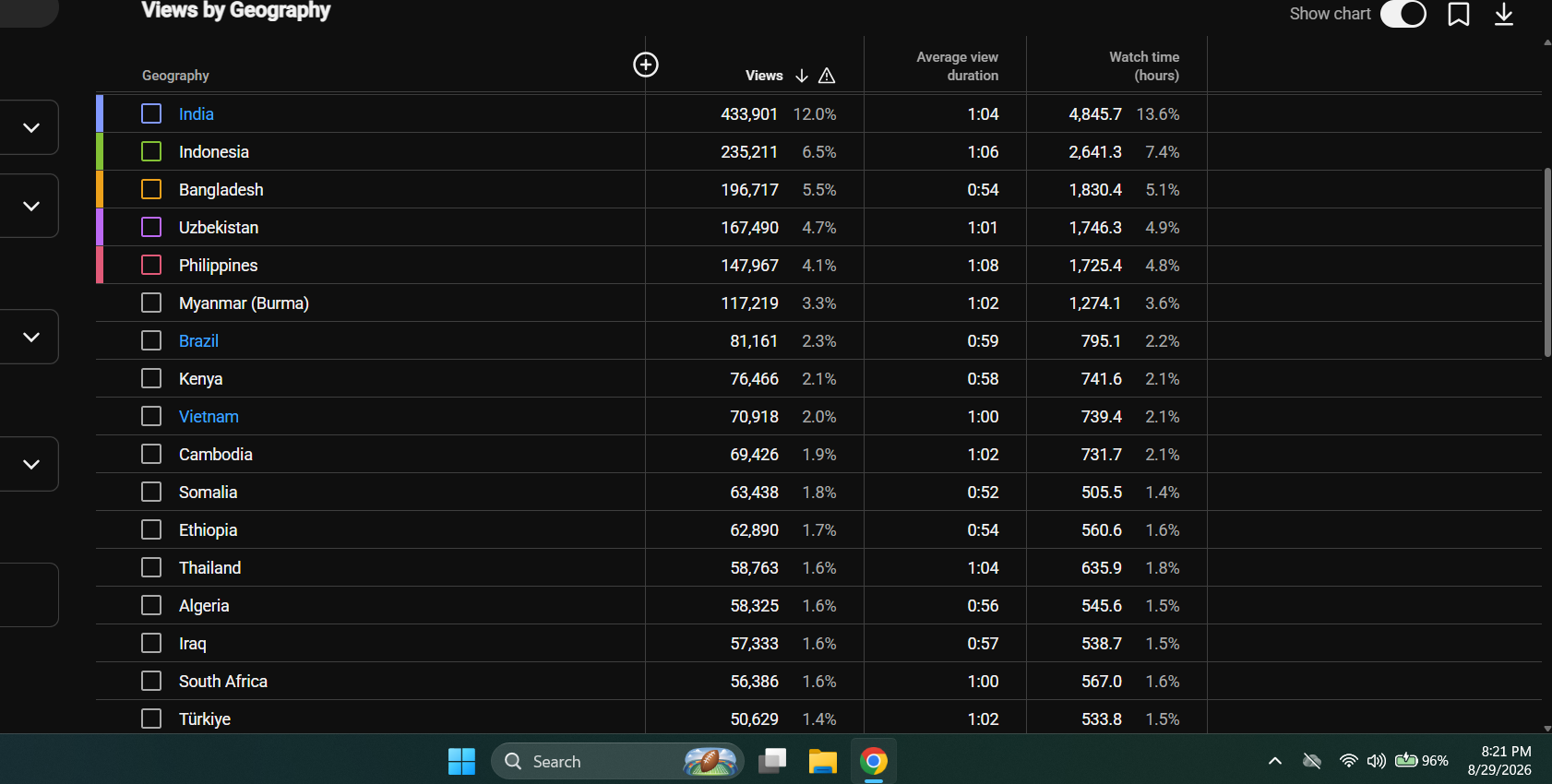
Task: Select the Indonesia checkbox
Action: [x=151, y=151]
